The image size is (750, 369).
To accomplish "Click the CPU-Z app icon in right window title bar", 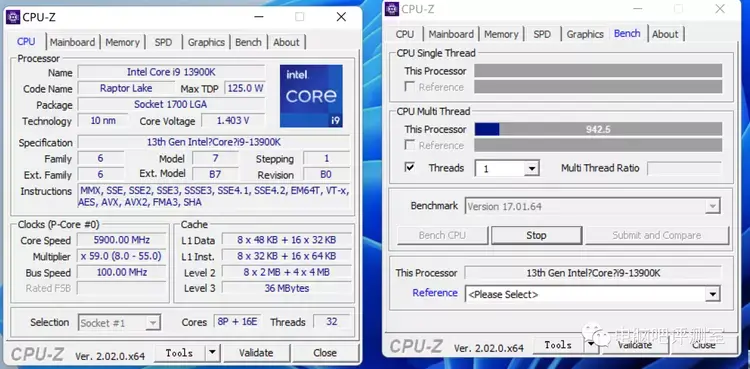I will click(392, 9).
